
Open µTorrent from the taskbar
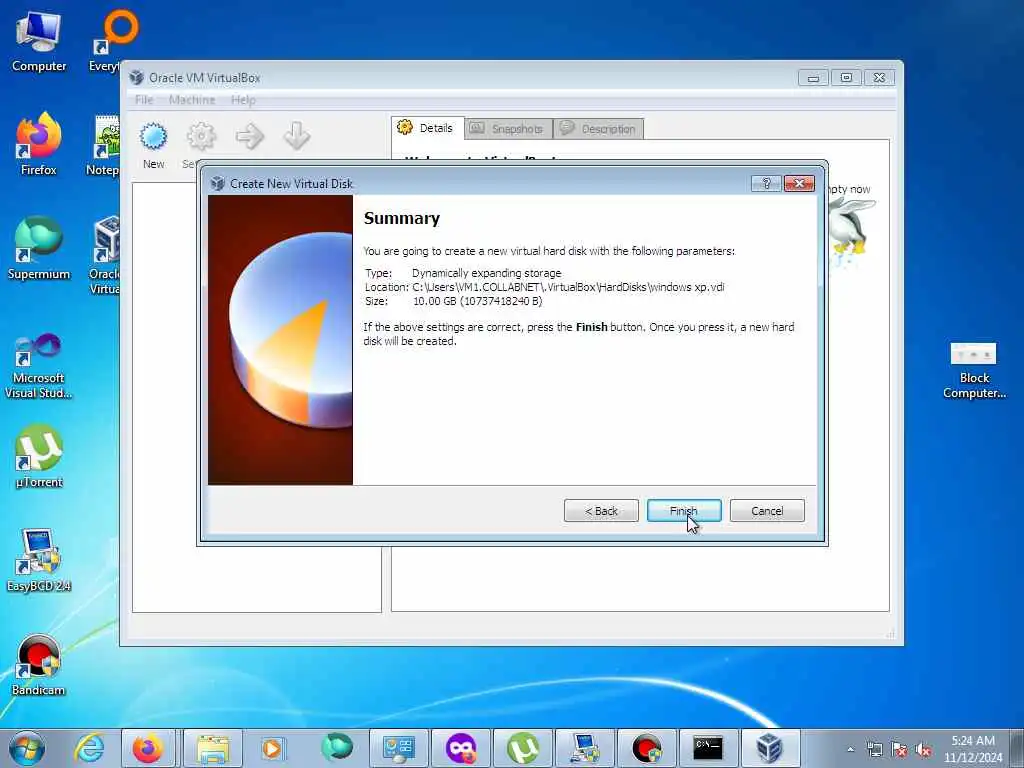pos(522,748)
